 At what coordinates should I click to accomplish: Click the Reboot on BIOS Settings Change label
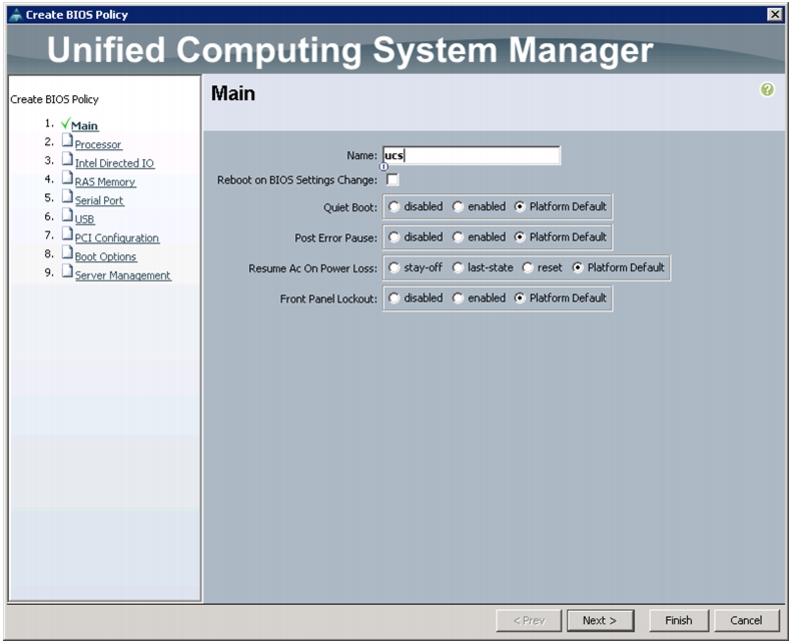tap(297, 180)
